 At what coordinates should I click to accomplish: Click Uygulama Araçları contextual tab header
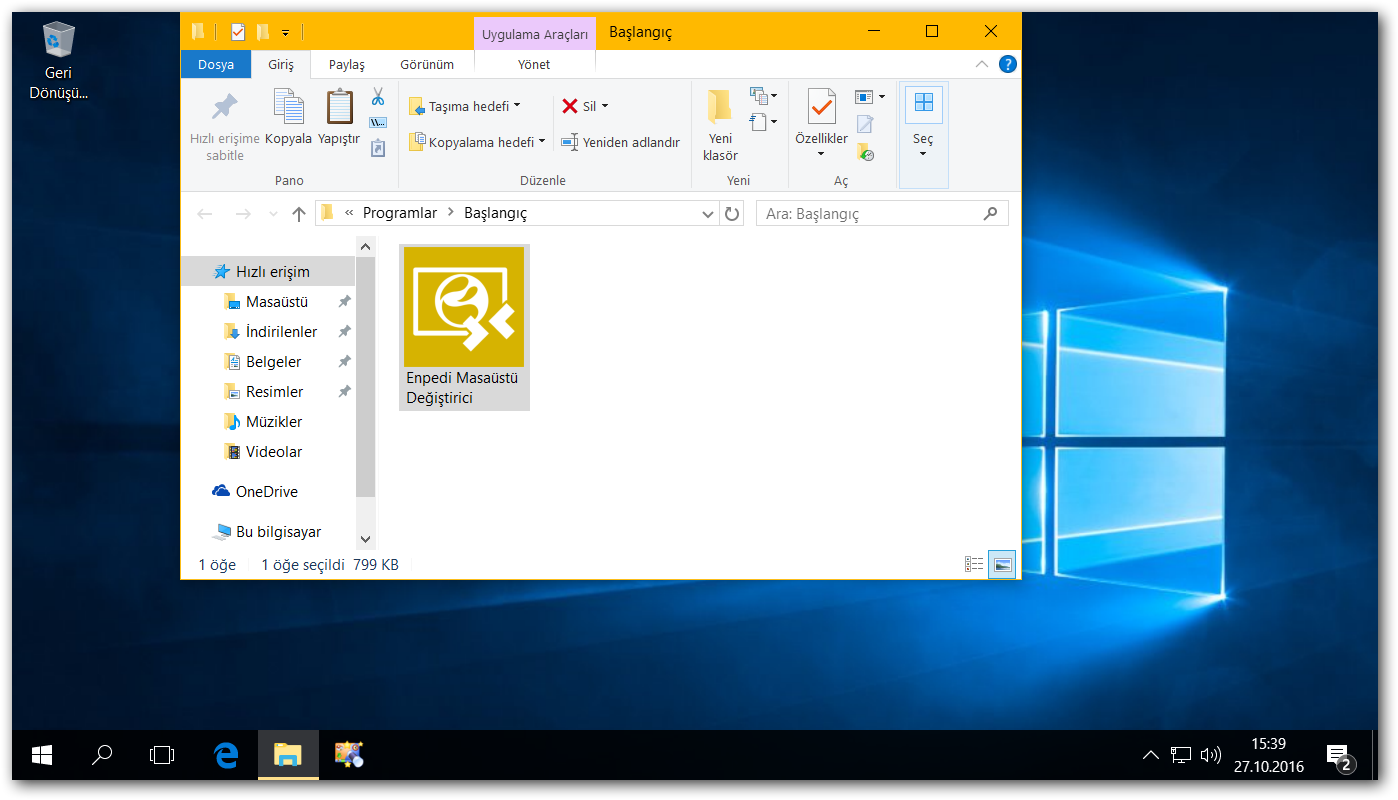point(535,33)
